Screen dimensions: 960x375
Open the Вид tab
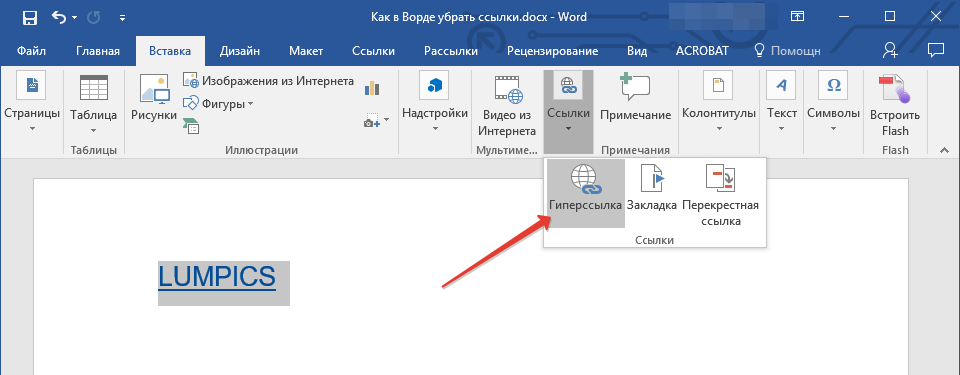[x=637, y=51]
